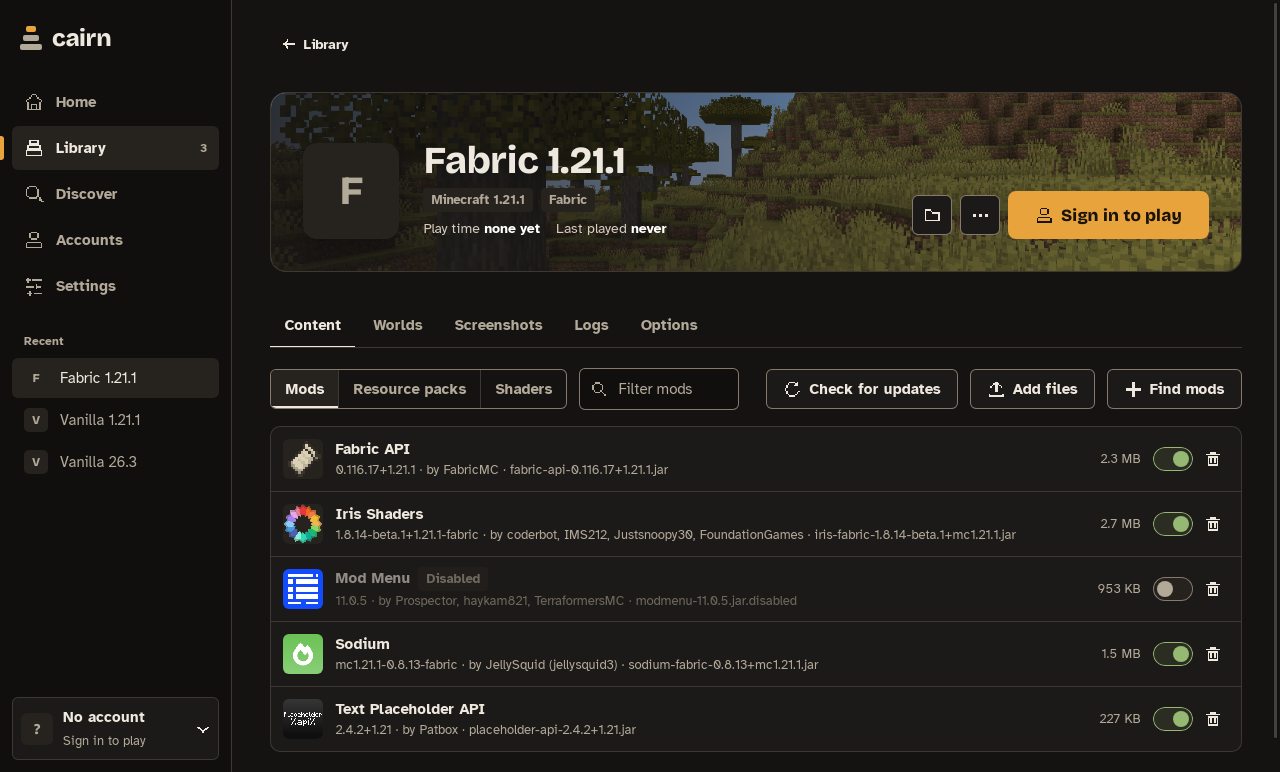Viewport: 1280px width, 772px height.
Task: Remove Sodium using its trash icon
Action: coord(1213,654)
